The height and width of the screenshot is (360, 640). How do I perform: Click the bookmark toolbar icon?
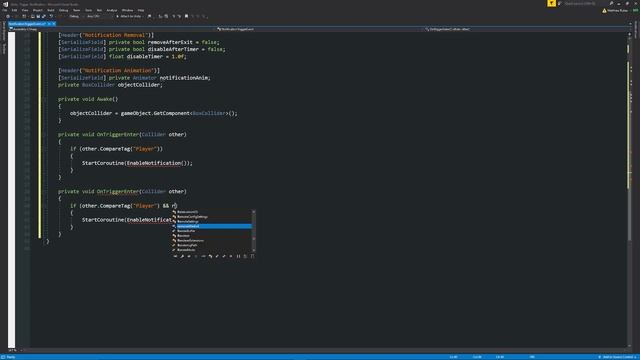coord(187,16)
